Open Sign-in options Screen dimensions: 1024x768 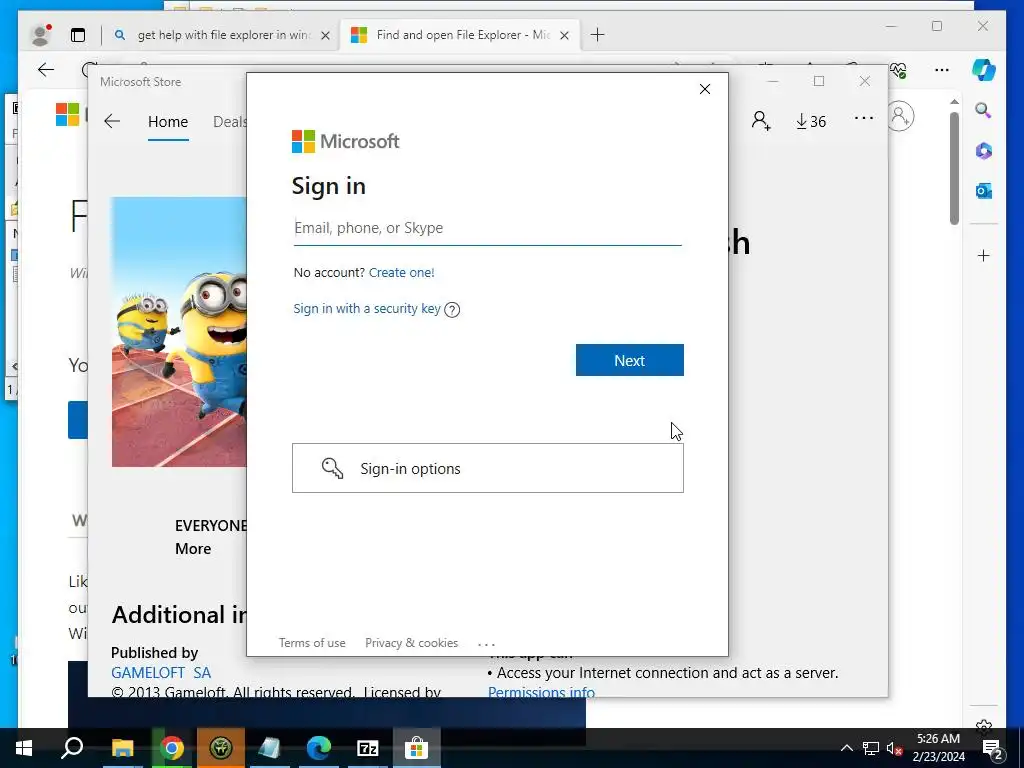click(x=488, y=468)
